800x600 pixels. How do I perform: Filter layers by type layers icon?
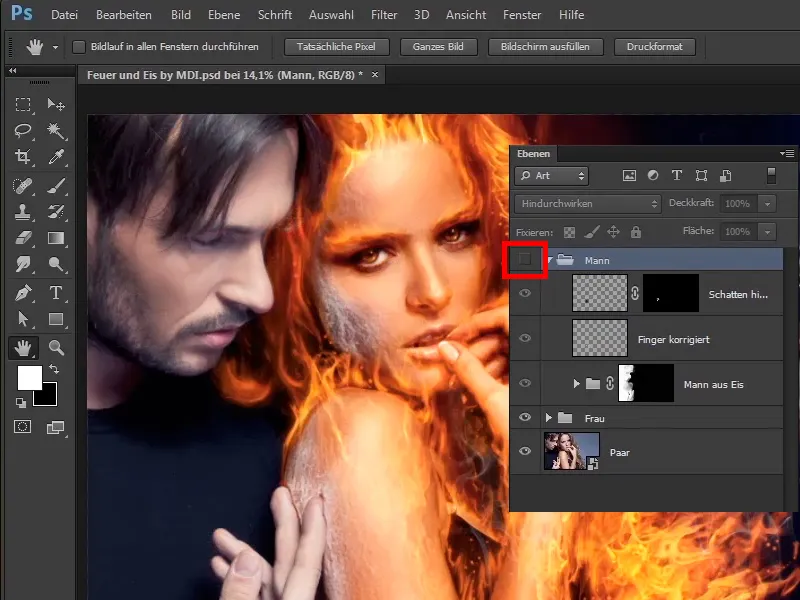pos(677,176)
